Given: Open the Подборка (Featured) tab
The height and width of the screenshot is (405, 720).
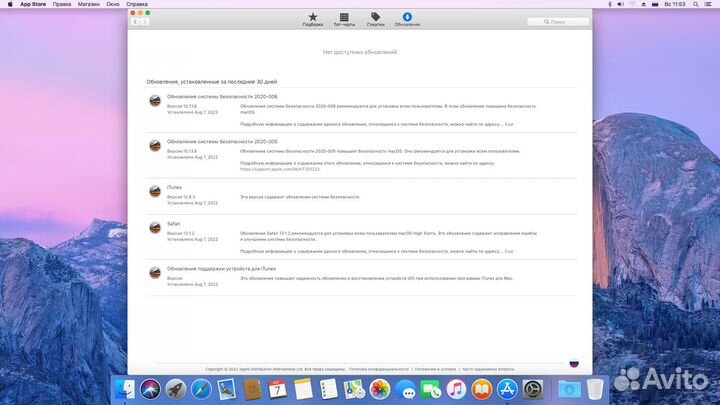Looking at the screenshot, I should pyautogui.click(x=313, y=19).
